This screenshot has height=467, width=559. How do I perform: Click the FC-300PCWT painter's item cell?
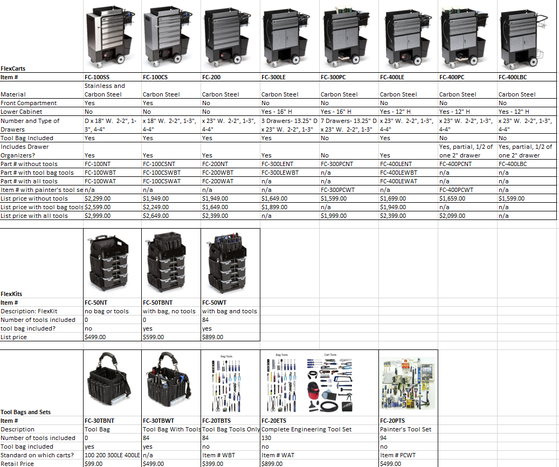(349, 190)
